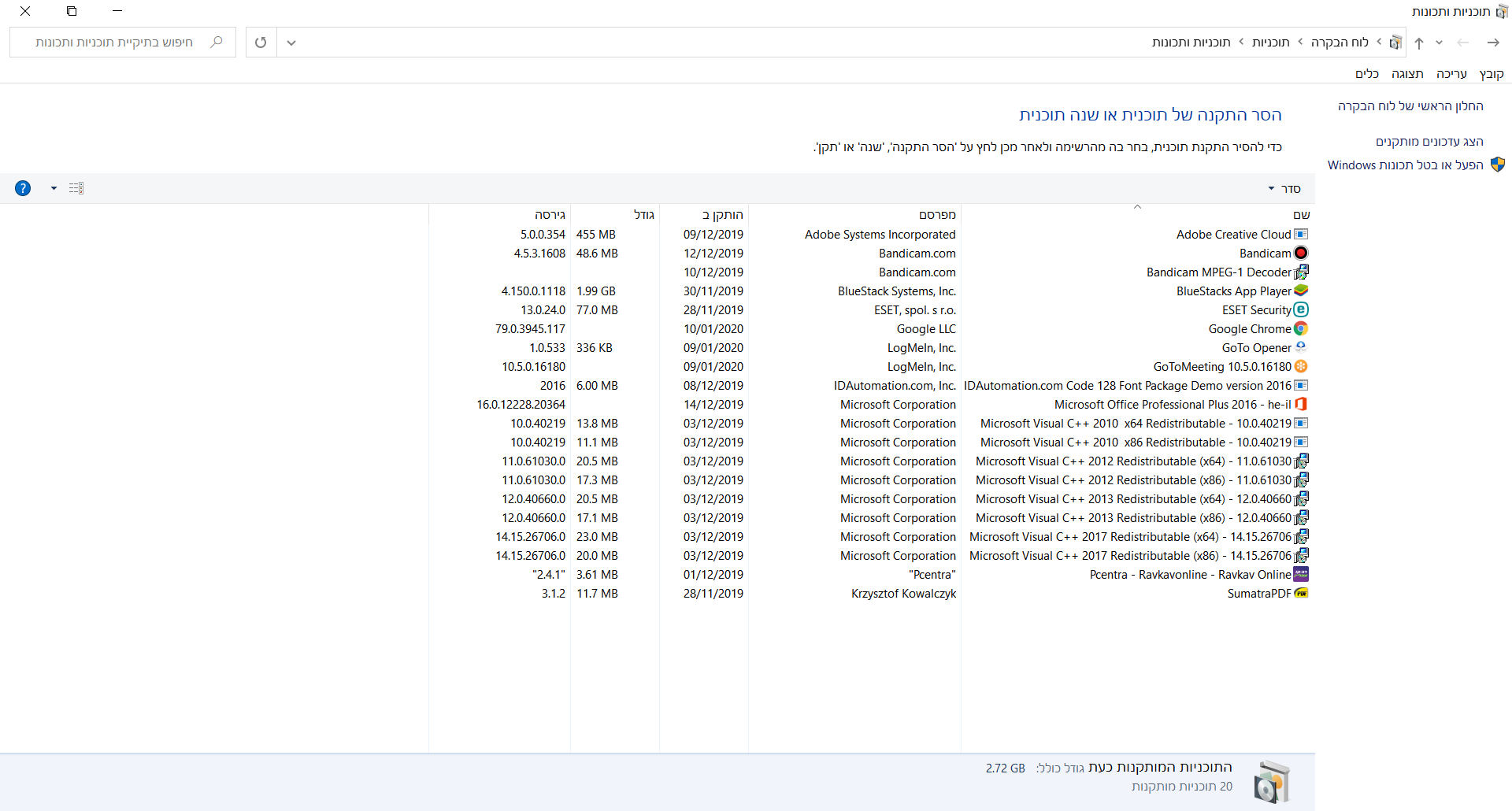
Task: Select the Visual C++ 2012 (x86) installer icon
Action: pos(1301,480)
